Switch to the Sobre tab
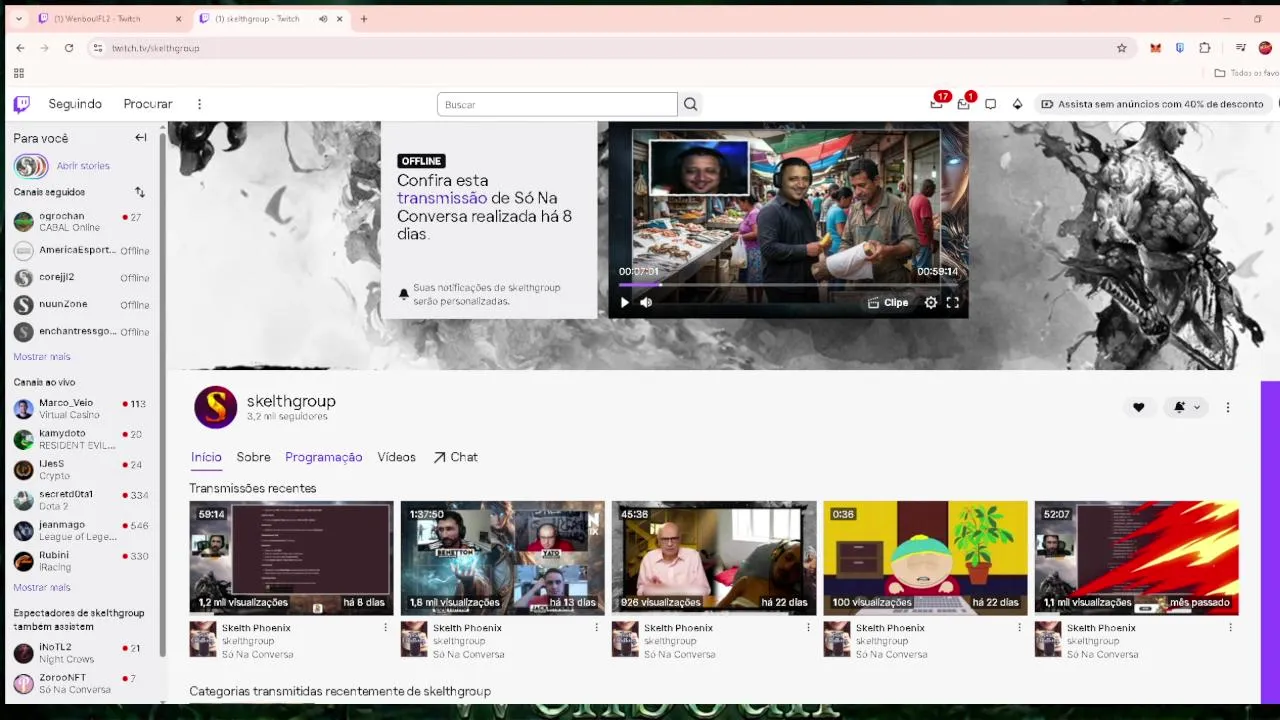The image size is (1280, 720). (x=253, y=457)
